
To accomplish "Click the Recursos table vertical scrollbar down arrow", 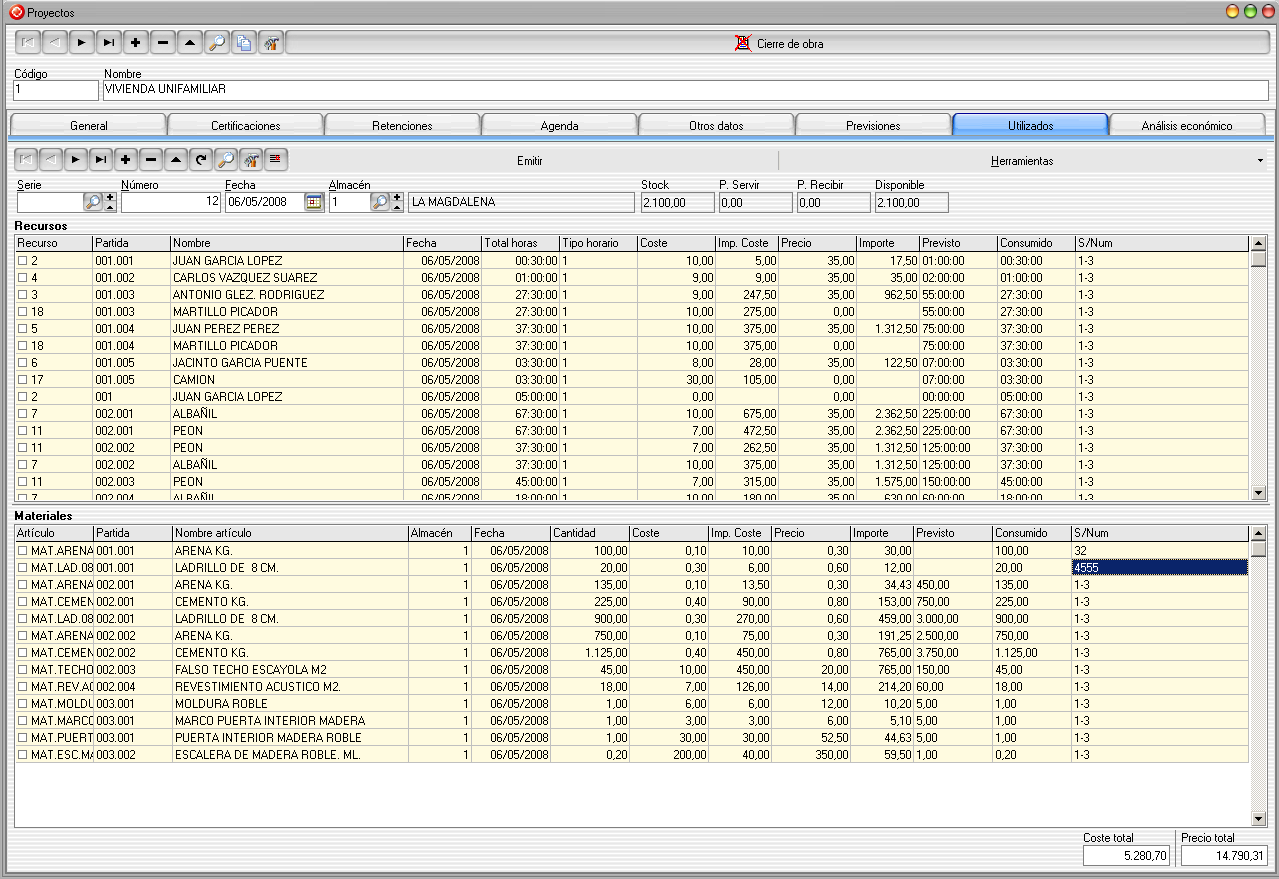I will point(1258,492).
